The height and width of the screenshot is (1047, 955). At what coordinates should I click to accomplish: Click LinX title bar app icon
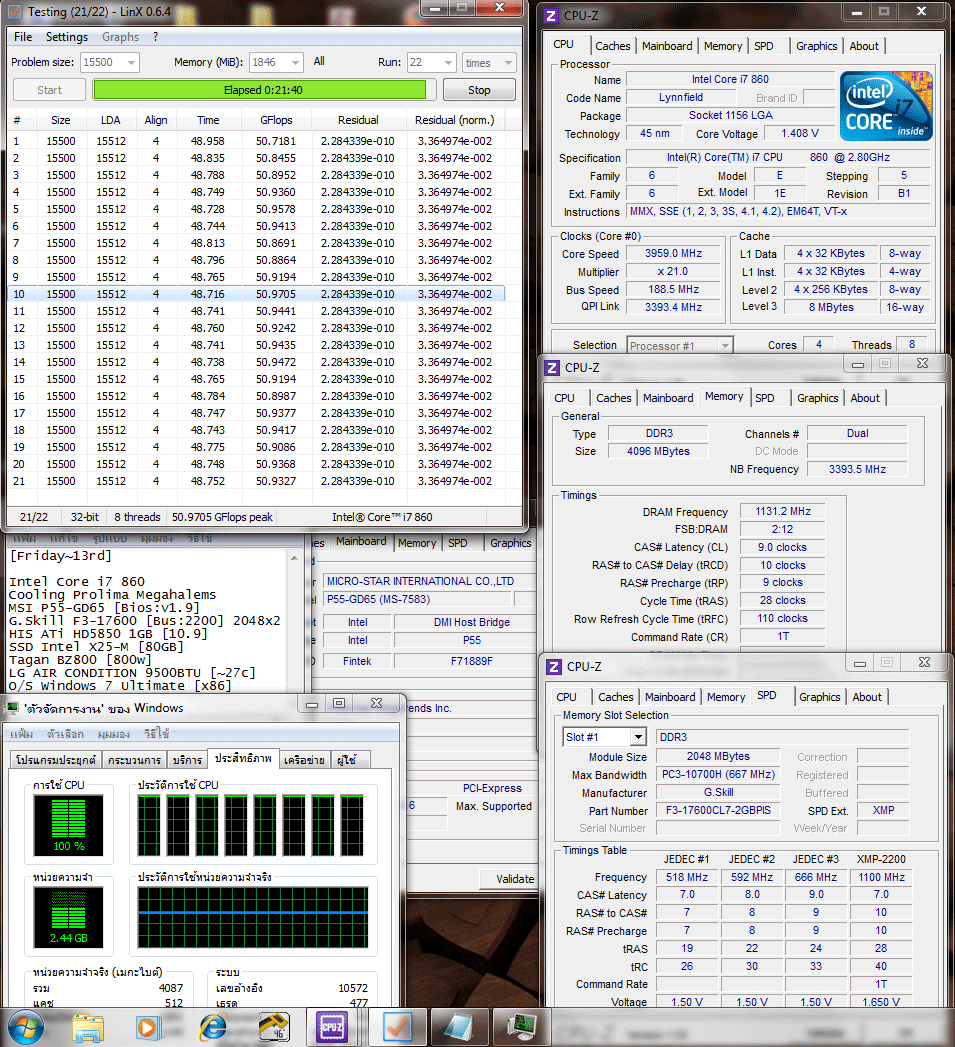[15, 11]
